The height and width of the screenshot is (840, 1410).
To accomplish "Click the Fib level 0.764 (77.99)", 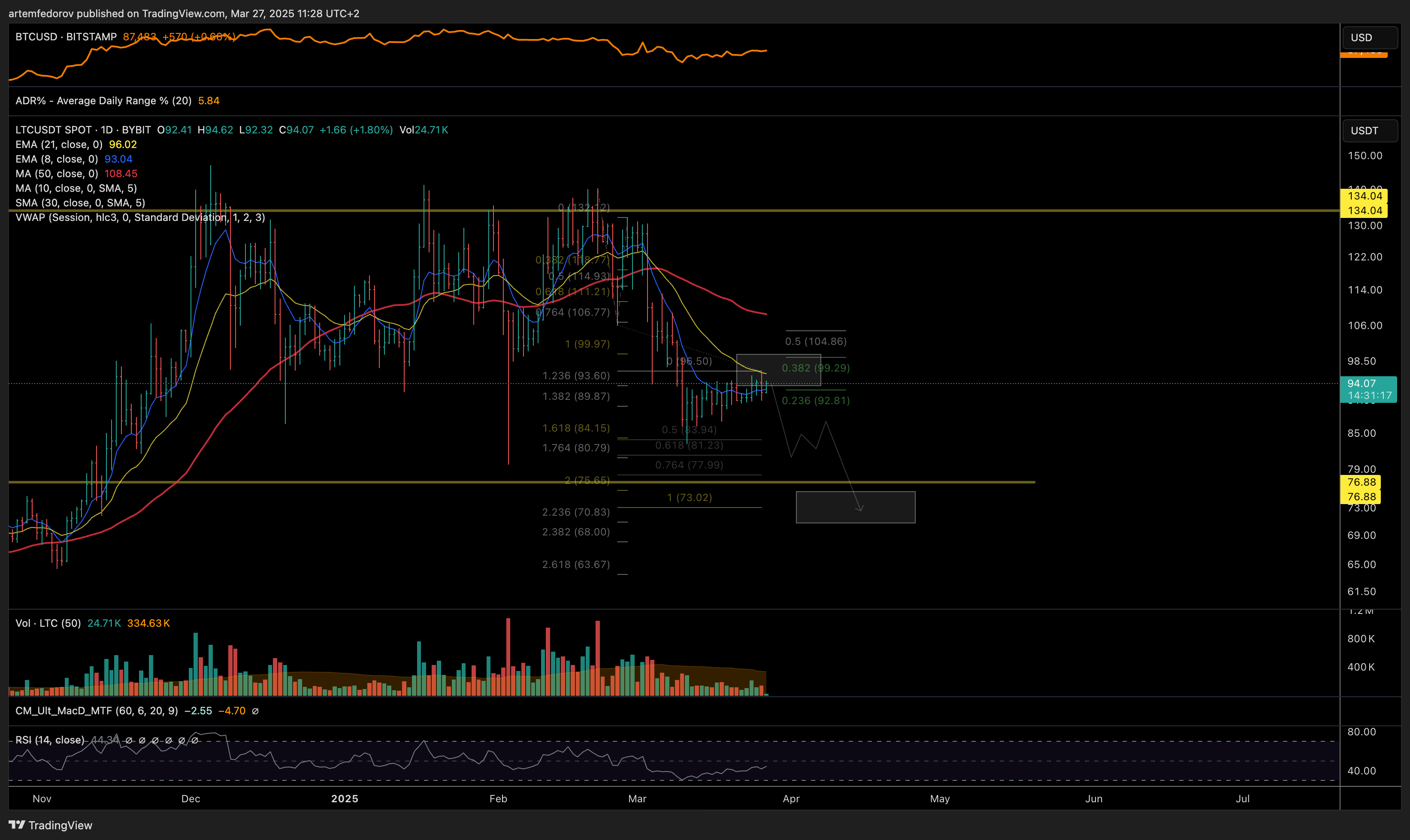I will pyautogui.click(x=690, y=465).
